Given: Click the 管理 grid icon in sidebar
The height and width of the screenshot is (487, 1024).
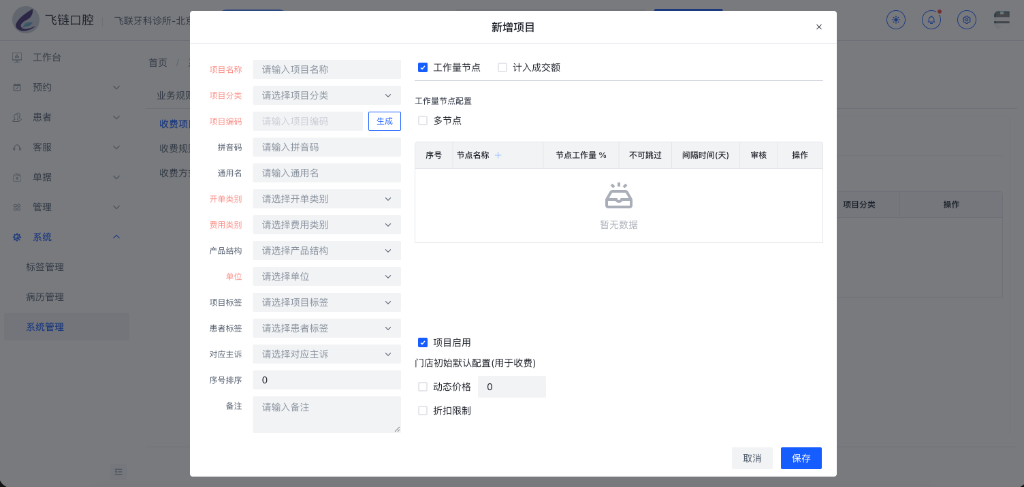Looking at the screenshot, I should (17, 208).
